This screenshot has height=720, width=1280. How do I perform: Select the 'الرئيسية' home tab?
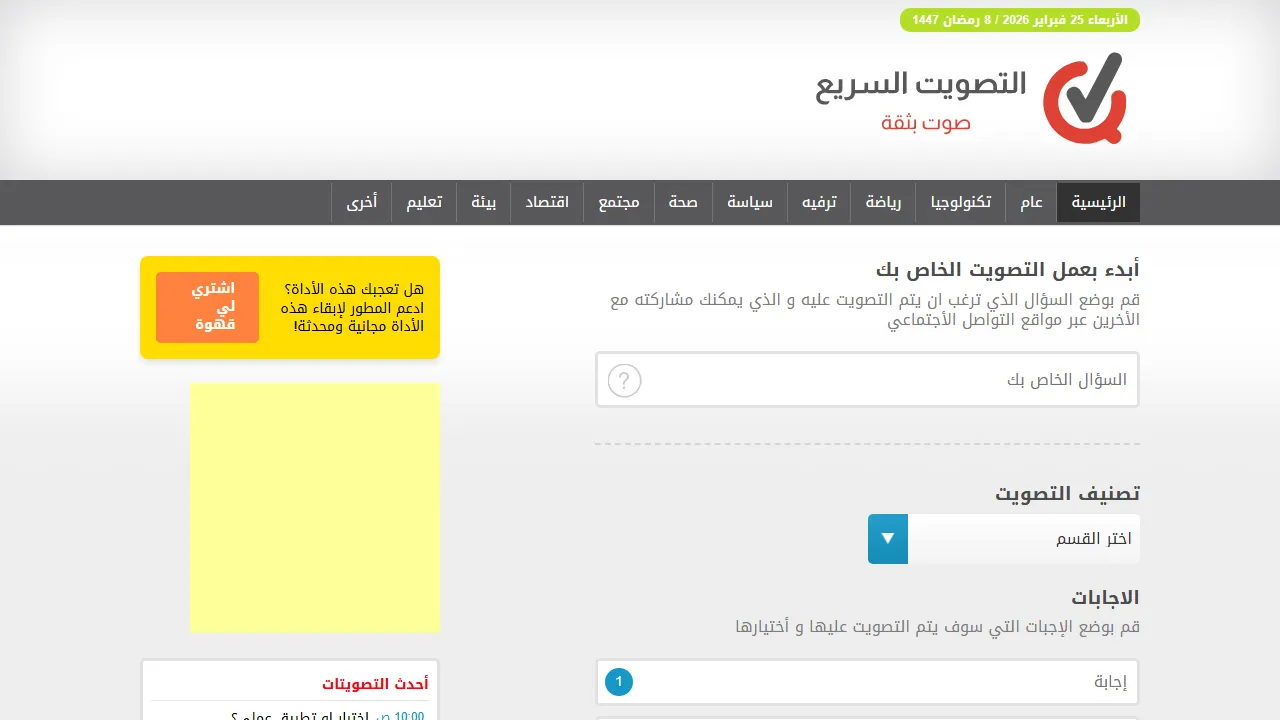[1098, 202]
